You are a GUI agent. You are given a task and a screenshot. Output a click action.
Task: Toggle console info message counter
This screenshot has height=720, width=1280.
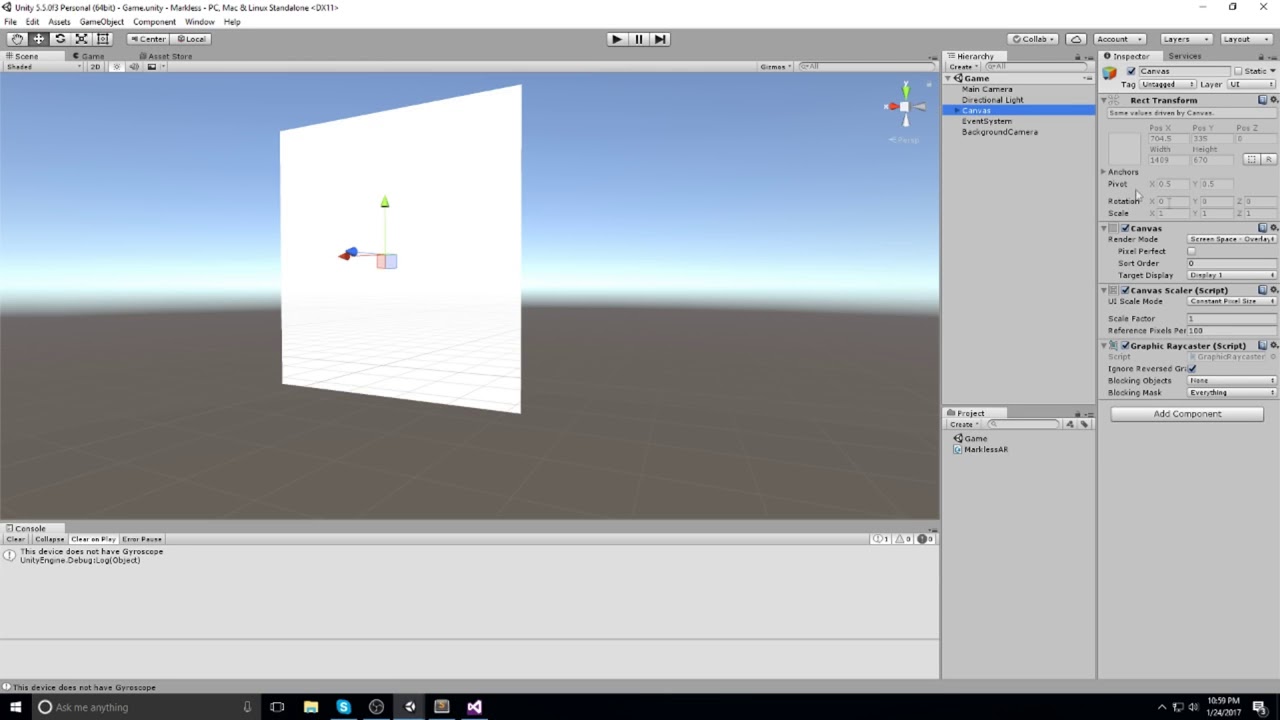[x=880, y=539]
